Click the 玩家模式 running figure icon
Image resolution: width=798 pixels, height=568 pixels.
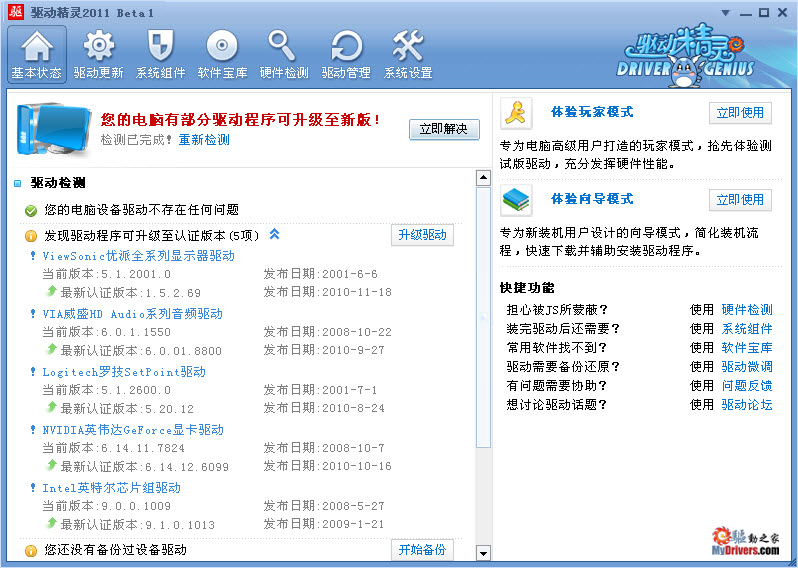[516, 113]
